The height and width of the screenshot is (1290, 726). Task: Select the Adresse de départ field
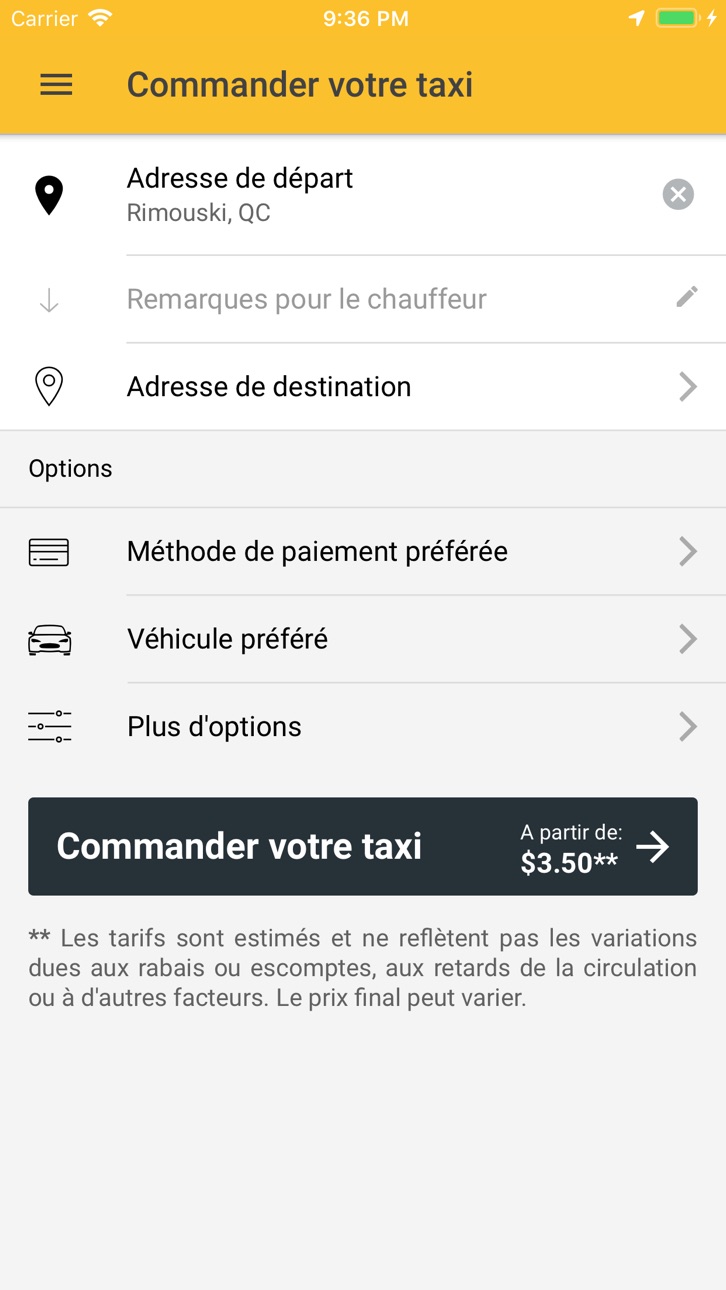pos(363,195)
